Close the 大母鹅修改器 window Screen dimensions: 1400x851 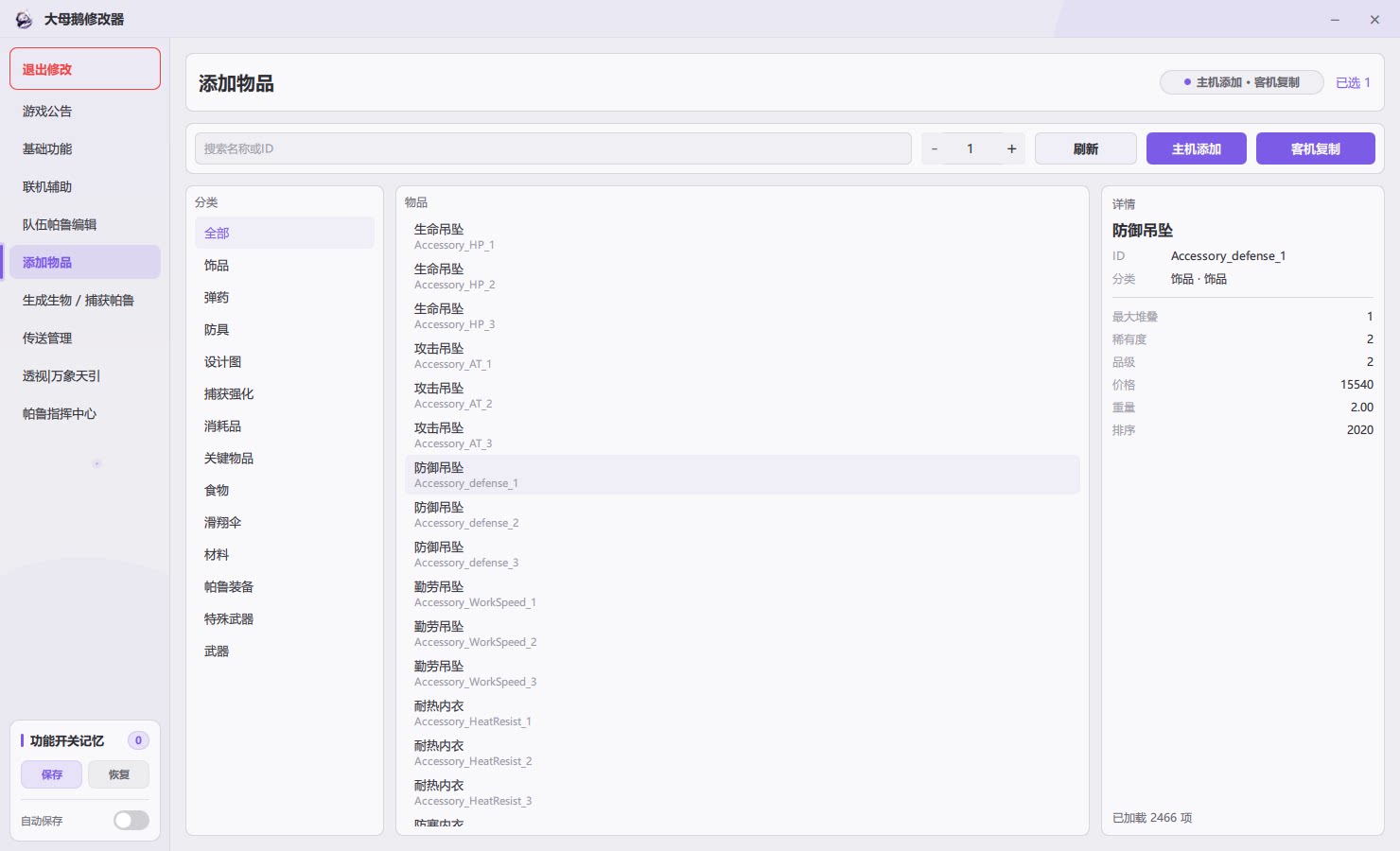pos(1374,20)
